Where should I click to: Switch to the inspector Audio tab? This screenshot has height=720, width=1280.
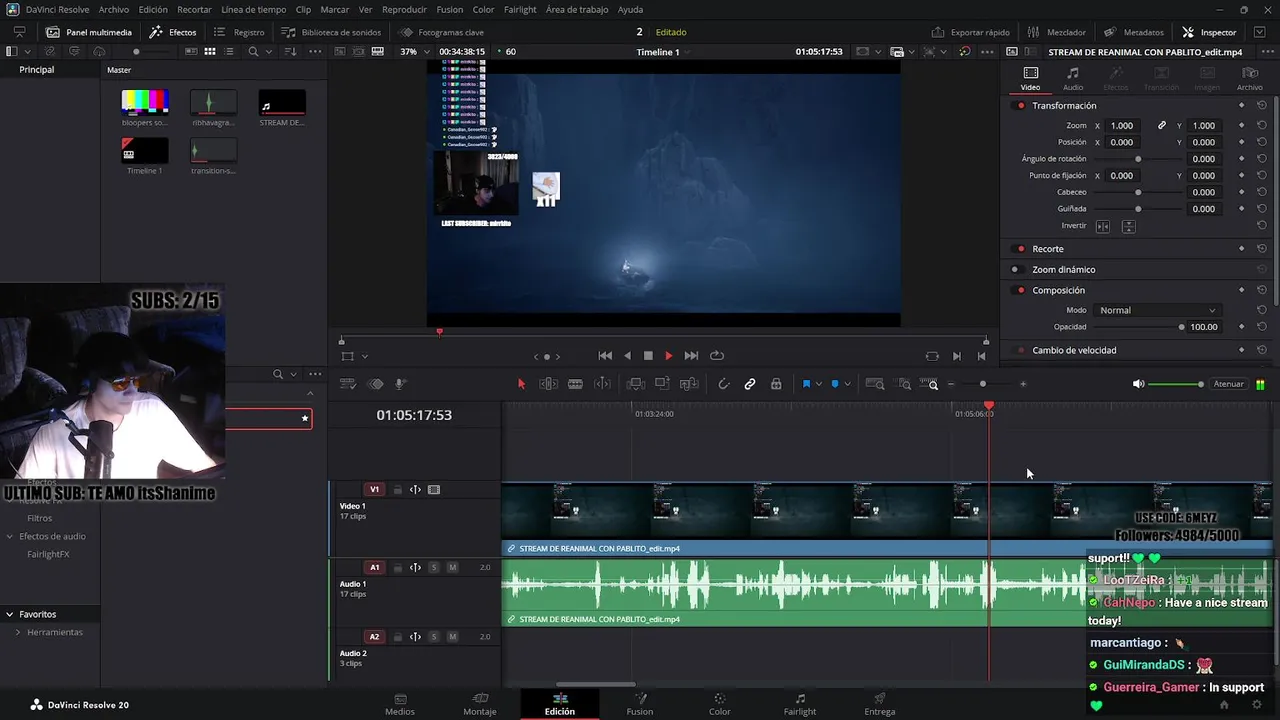(1073, 78)
